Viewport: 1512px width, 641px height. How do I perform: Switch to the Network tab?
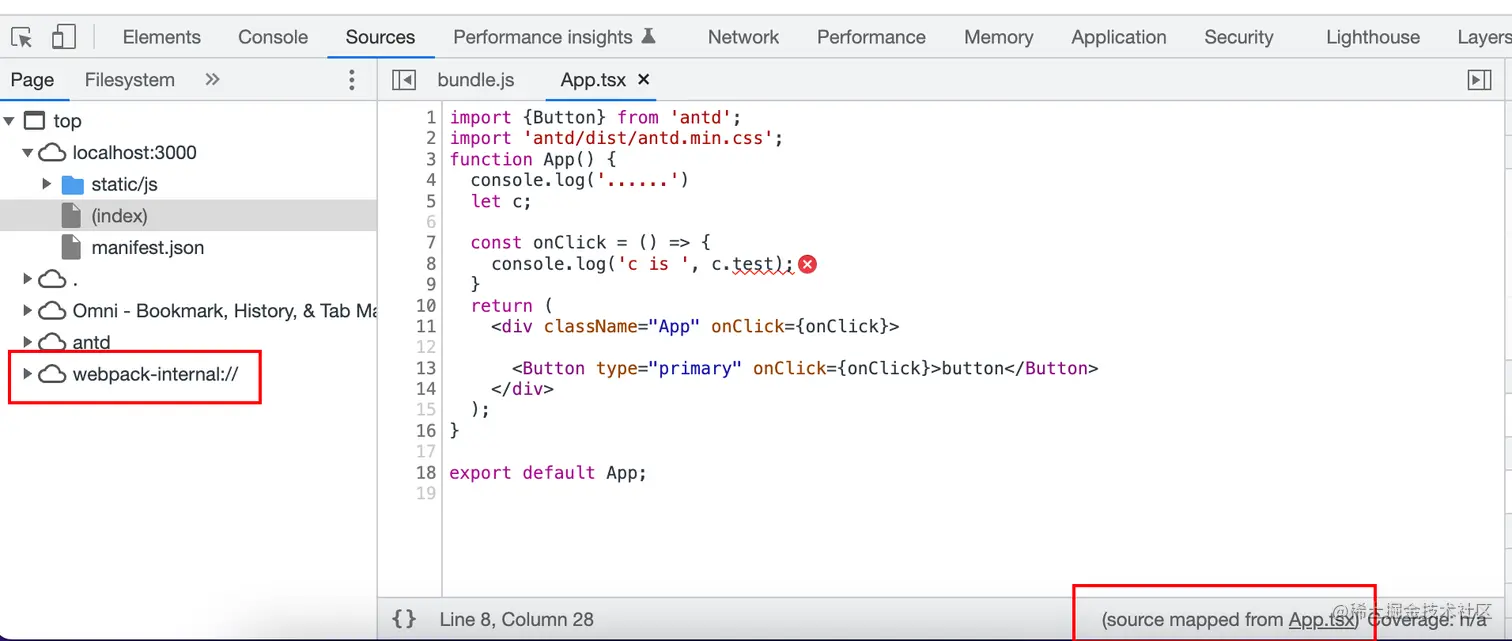pyautogui.click(x=743, y=37)
